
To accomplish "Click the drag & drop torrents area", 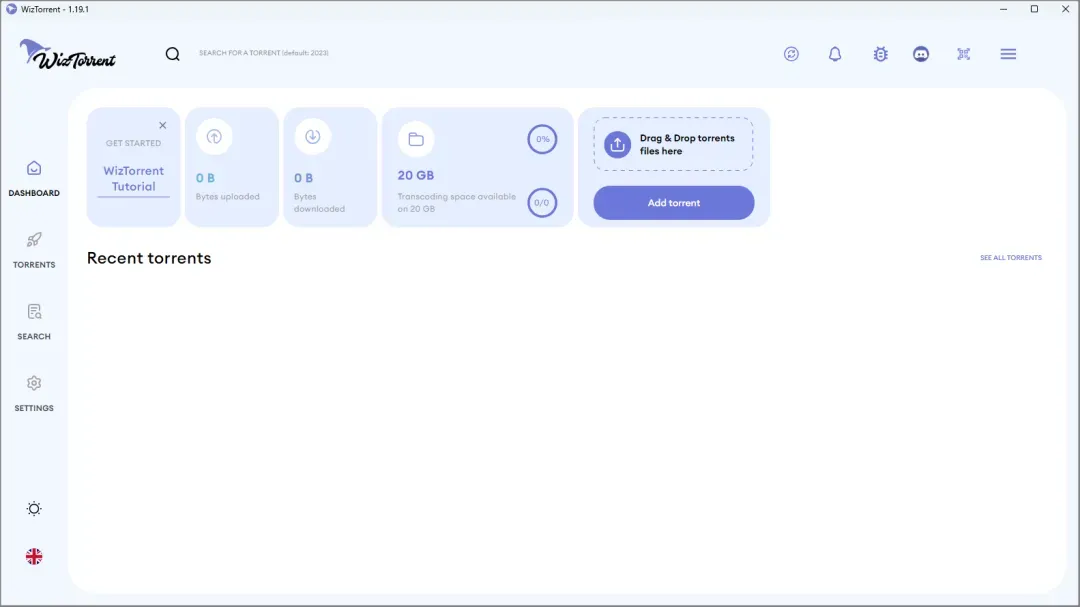I will (674, 144).
